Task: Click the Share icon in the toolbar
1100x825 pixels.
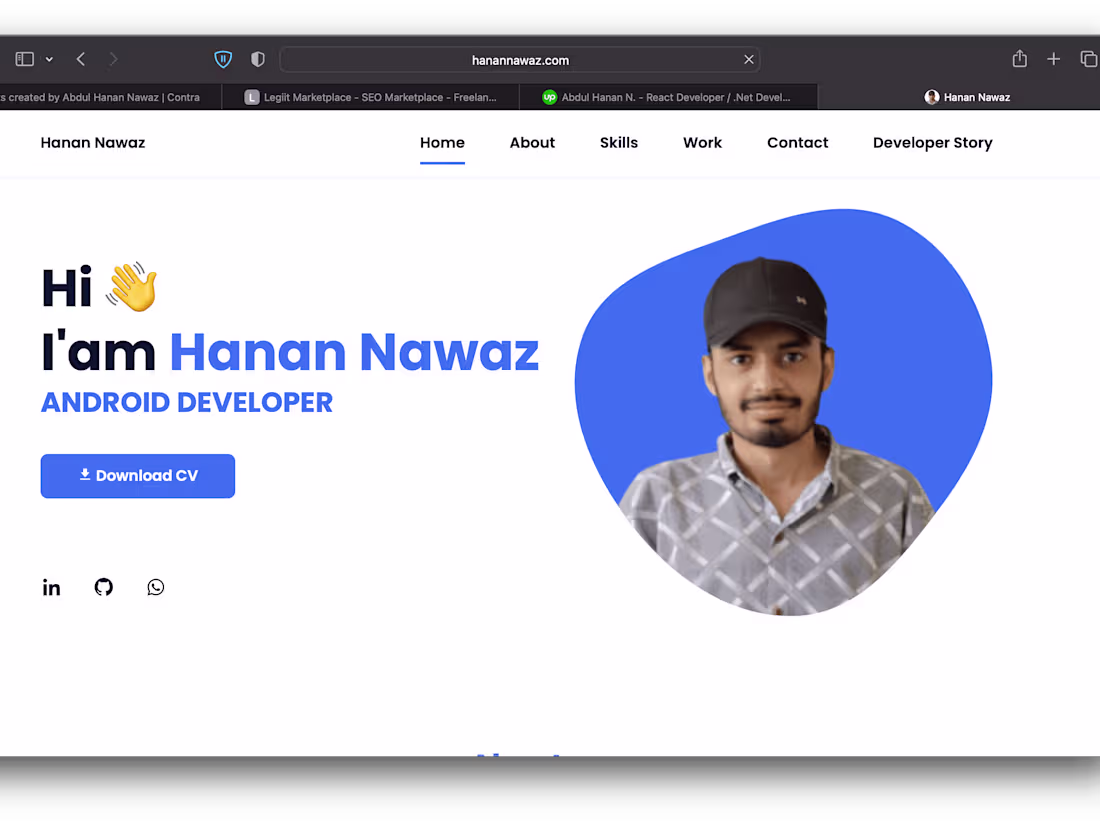Action: 1019,59
